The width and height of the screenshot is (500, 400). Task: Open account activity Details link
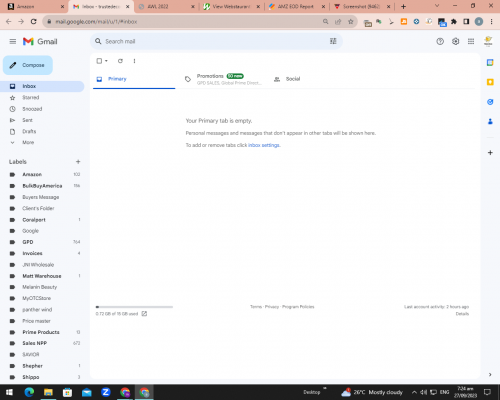[x=462, y=314]
